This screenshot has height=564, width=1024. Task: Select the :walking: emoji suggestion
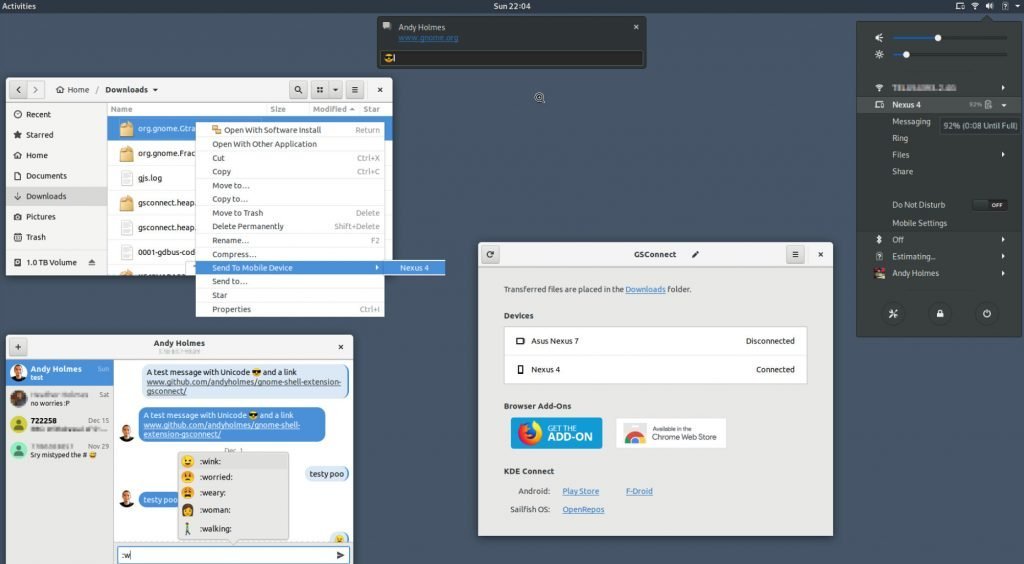coord(233,529)
